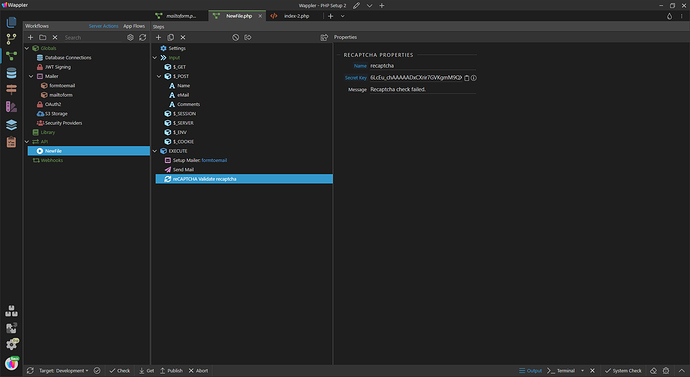Add a new workflow with plus icon
The image size is (690, 377).
click(x=30, y=37)
